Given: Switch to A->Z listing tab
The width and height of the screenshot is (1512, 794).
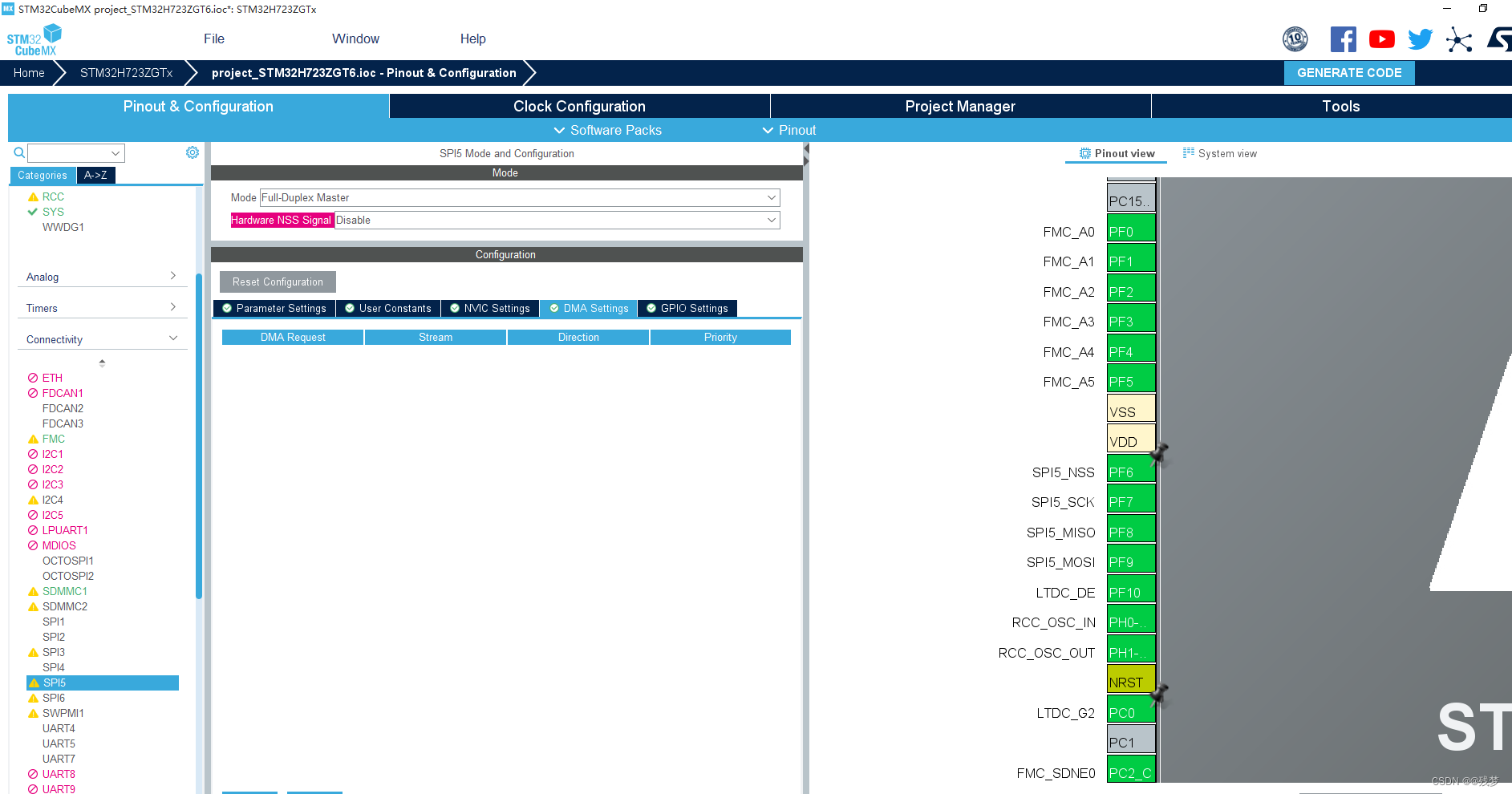Looking at the screenshot, I should 95,175.
